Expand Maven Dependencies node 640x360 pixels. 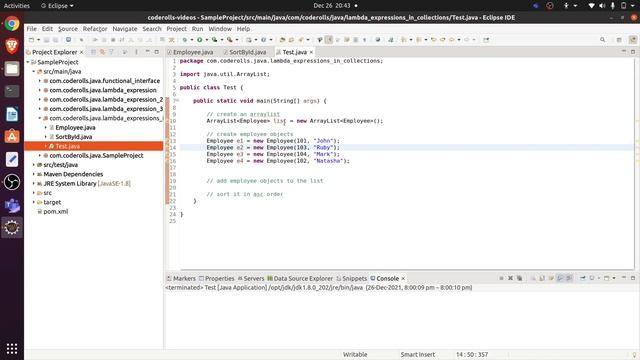coord(34,174)
